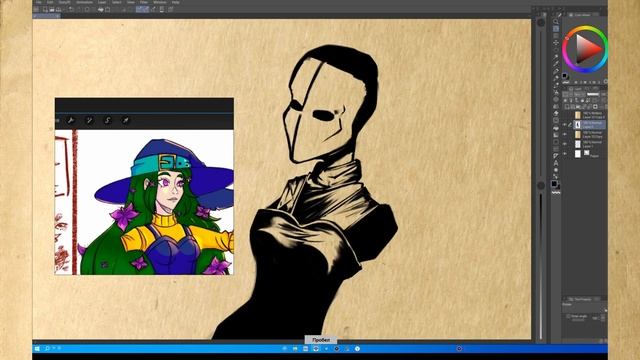Click the inset witch reference image
Screen dimensions: 640x360
pos(144,202)
